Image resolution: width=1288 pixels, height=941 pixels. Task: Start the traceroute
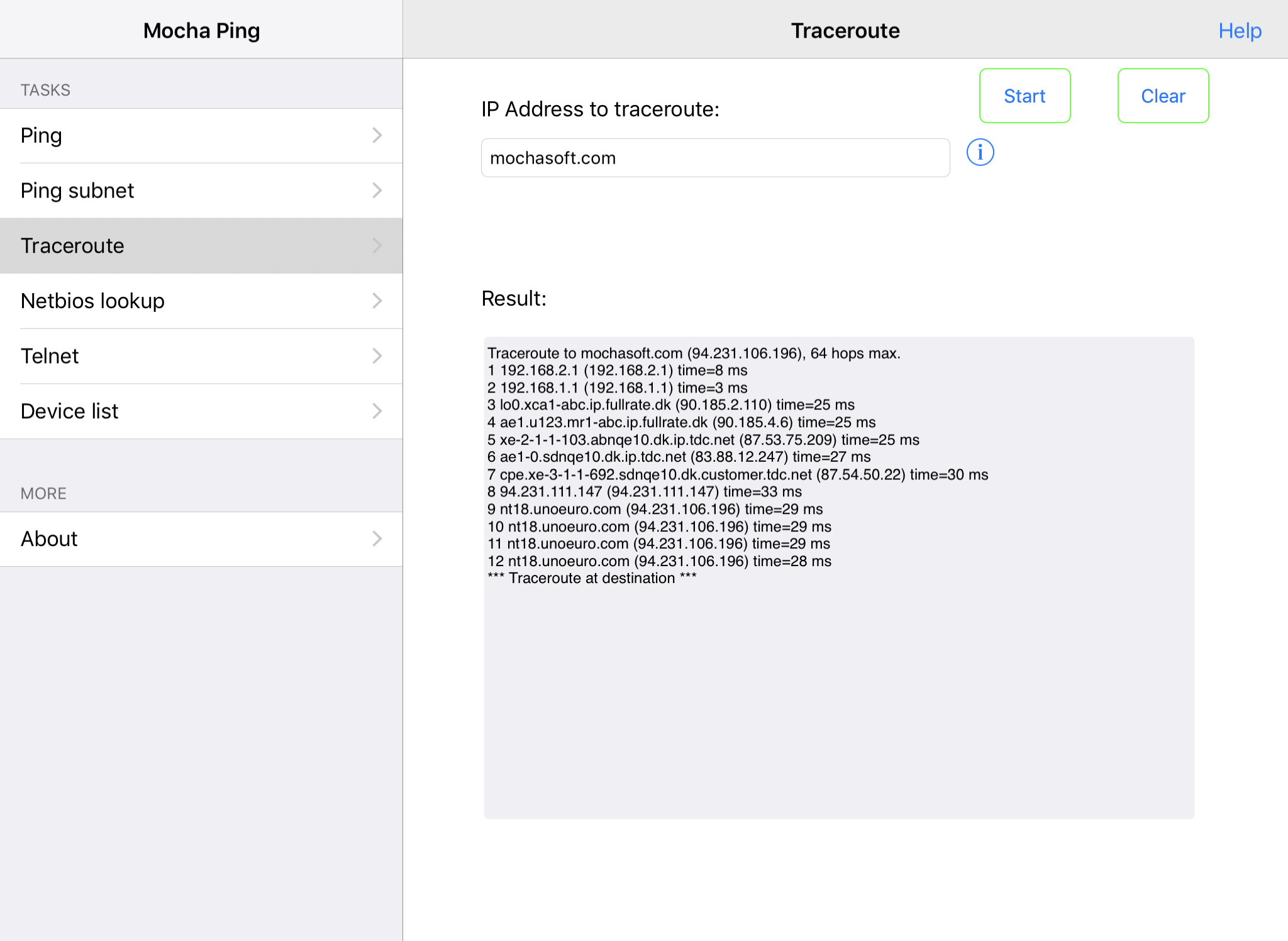click(1024, 96)
